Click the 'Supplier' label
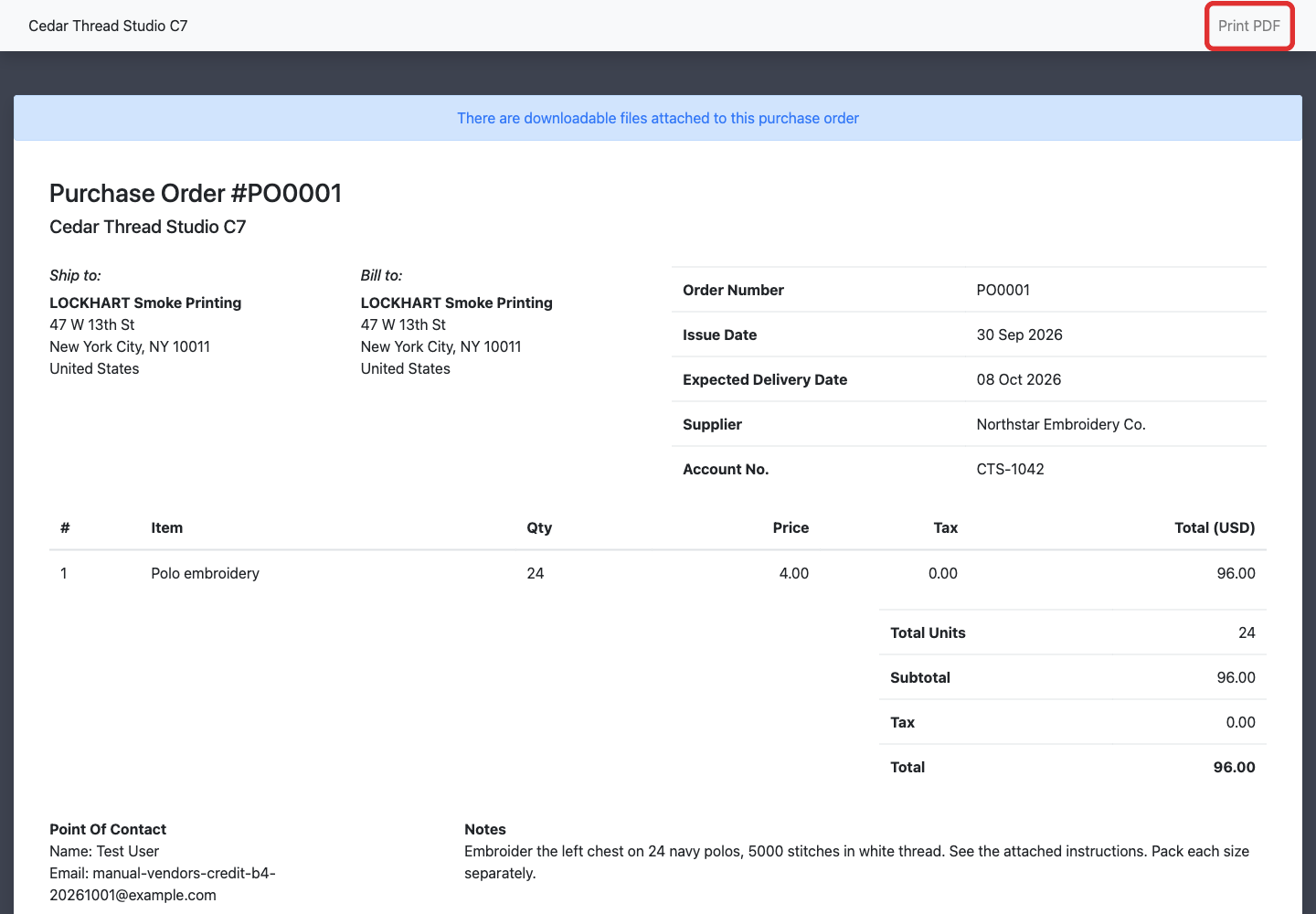The height and width of the screenshot is (914, 1316). tap(712, 424)
